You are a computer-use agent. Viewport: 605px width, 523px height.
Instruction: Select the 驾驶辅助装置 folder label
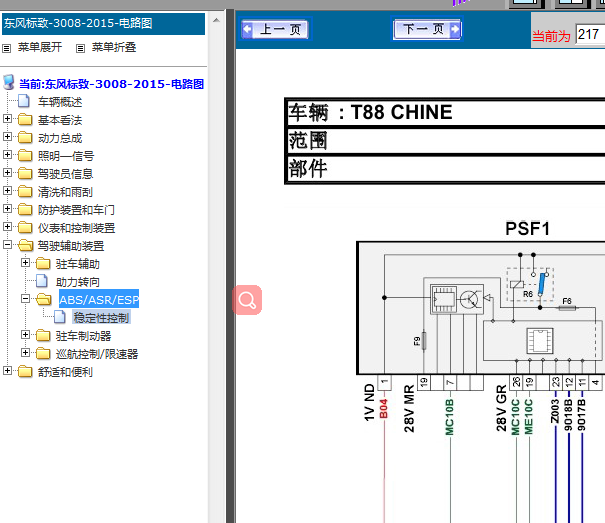[x=71, y=246]
